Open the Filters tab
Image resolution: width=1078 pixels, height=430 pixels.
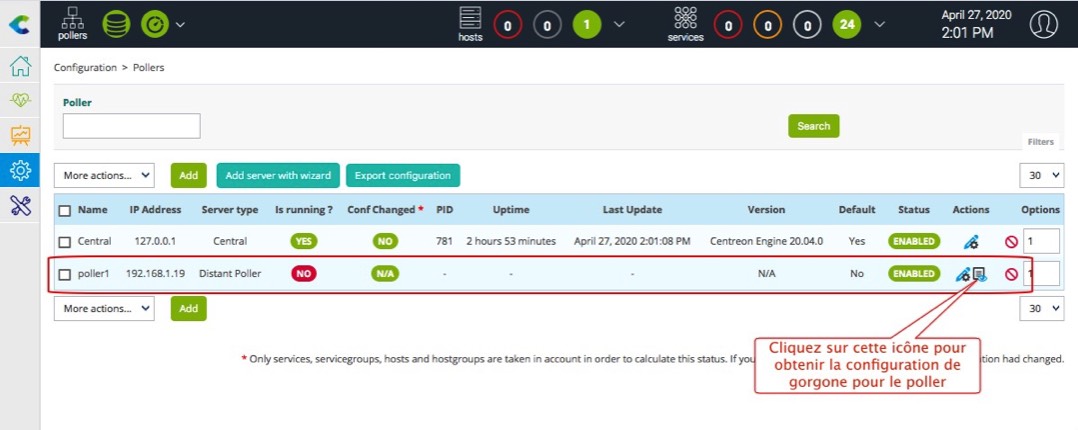click(1040, 143)
